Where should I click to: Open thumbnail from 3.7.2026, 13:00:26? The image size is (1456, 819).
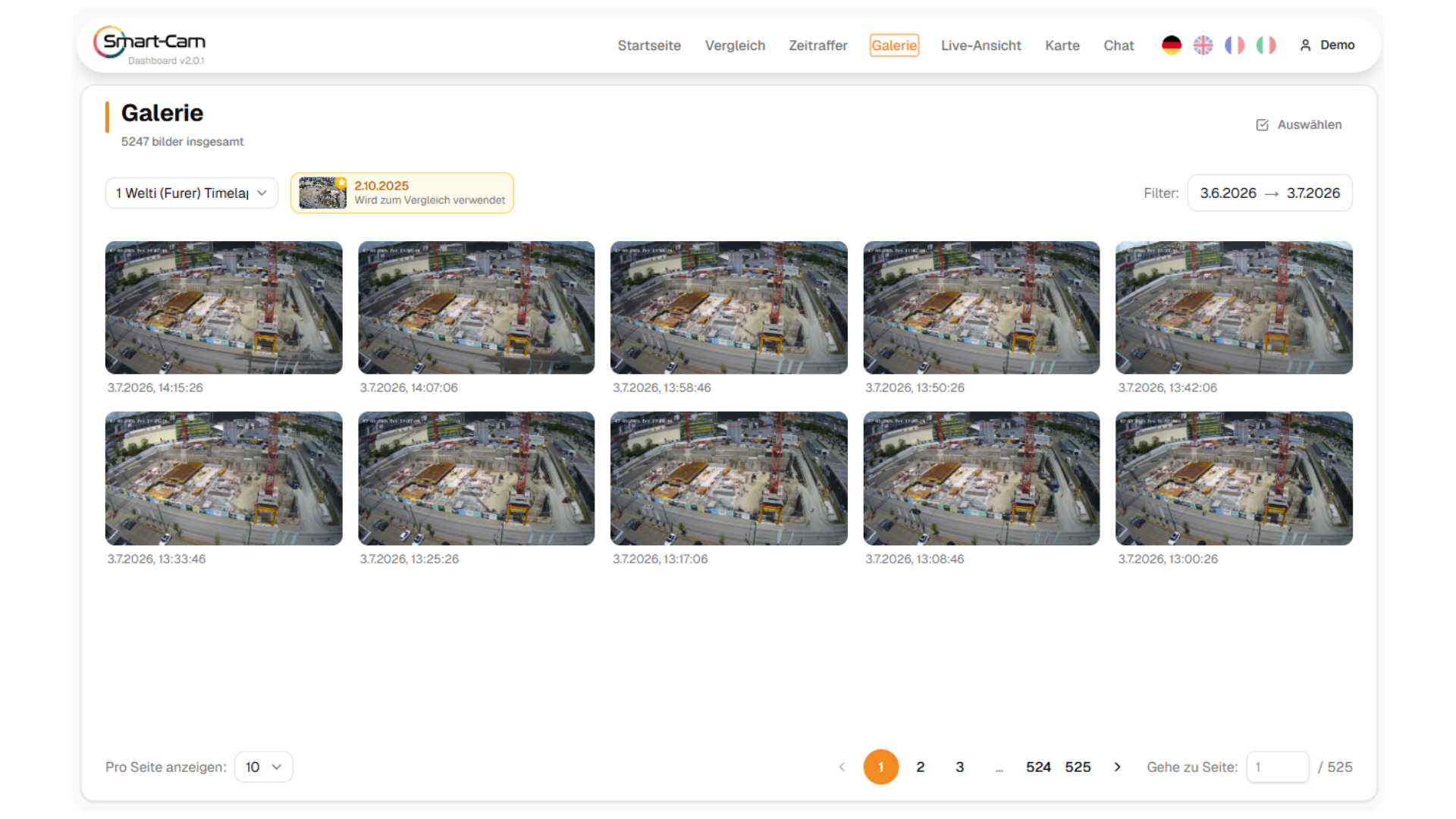1234,479
